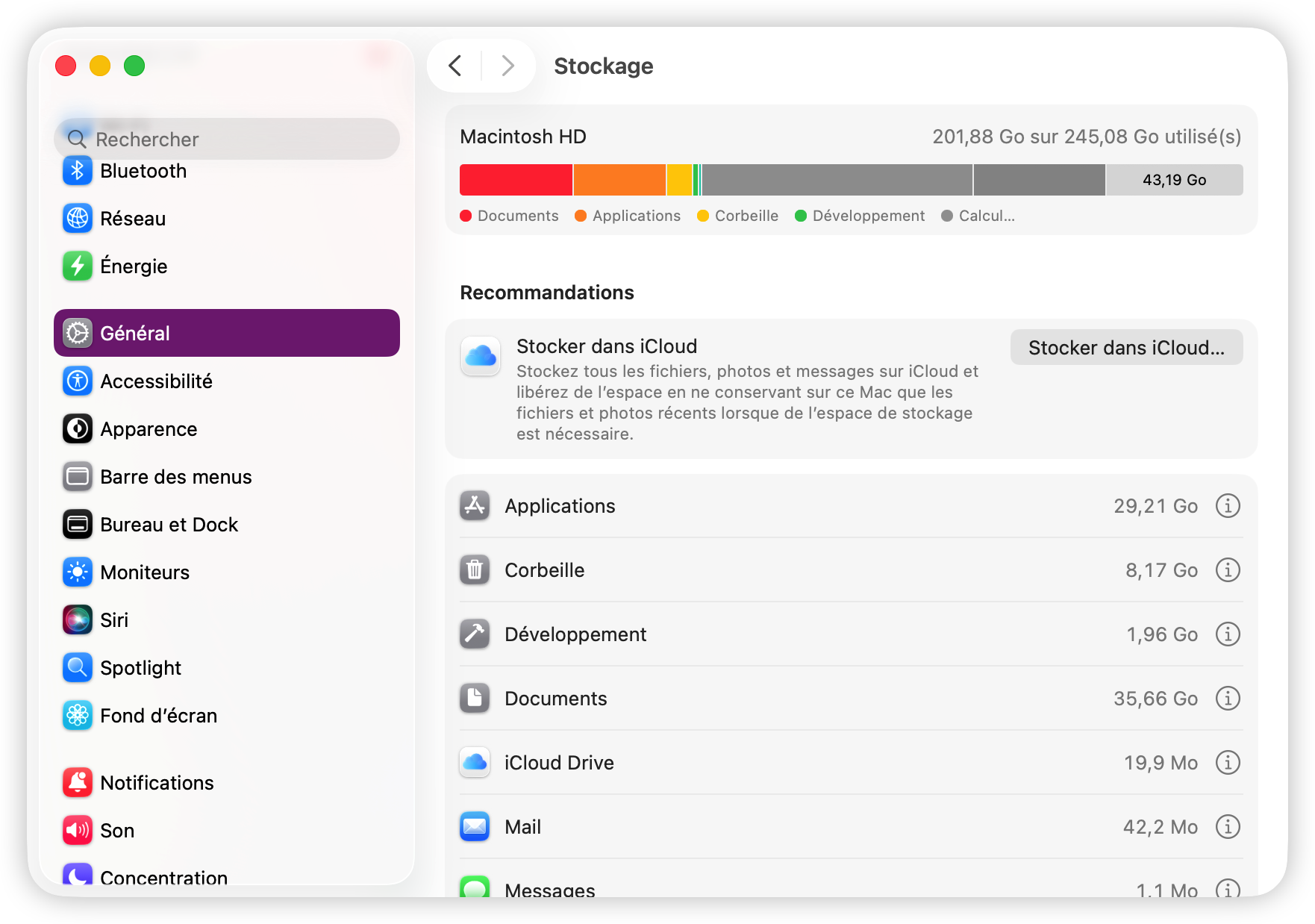The width and height of the screenshot is (1315, 924).
Task: Open the Accessibilité icon in sidebar
Action: coord(78,381)
